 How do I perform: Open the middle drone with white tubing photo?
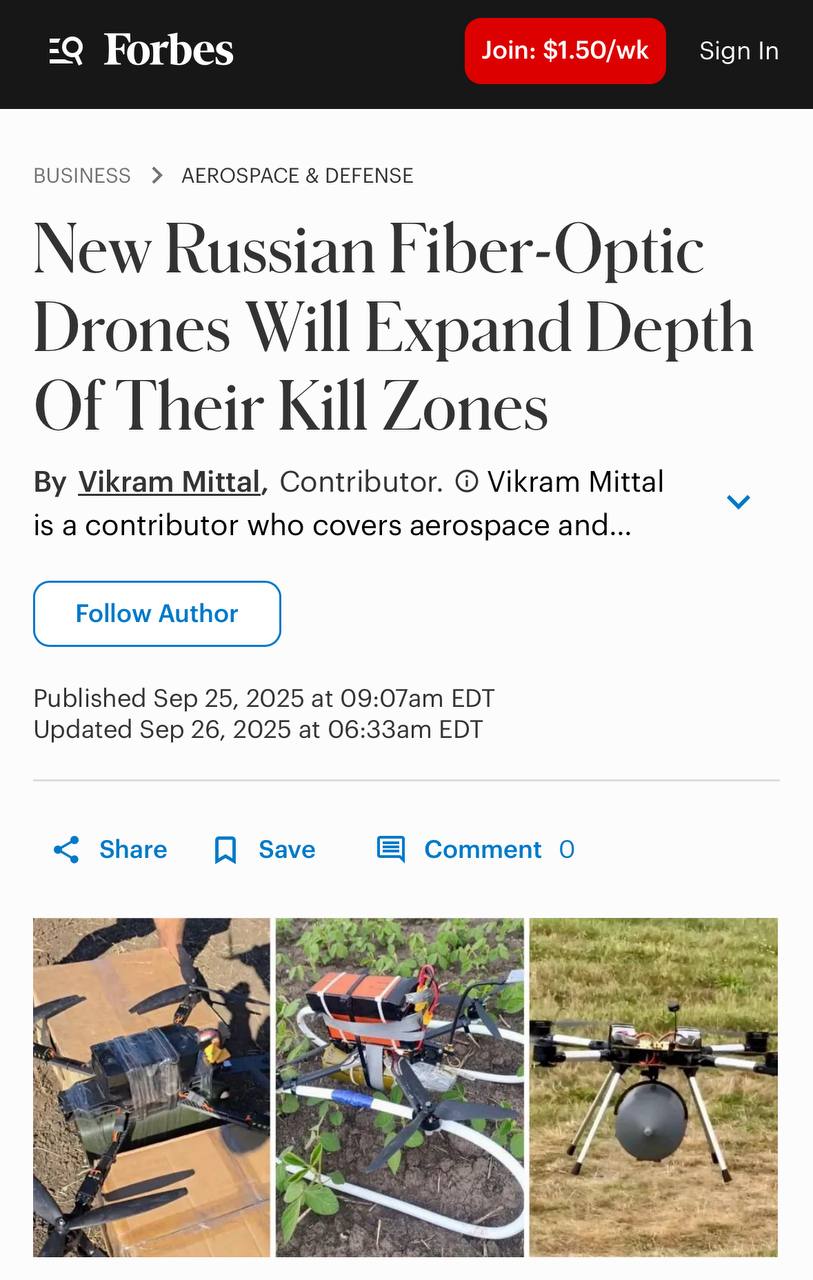pyautogui.click(x=400, y=1087)
